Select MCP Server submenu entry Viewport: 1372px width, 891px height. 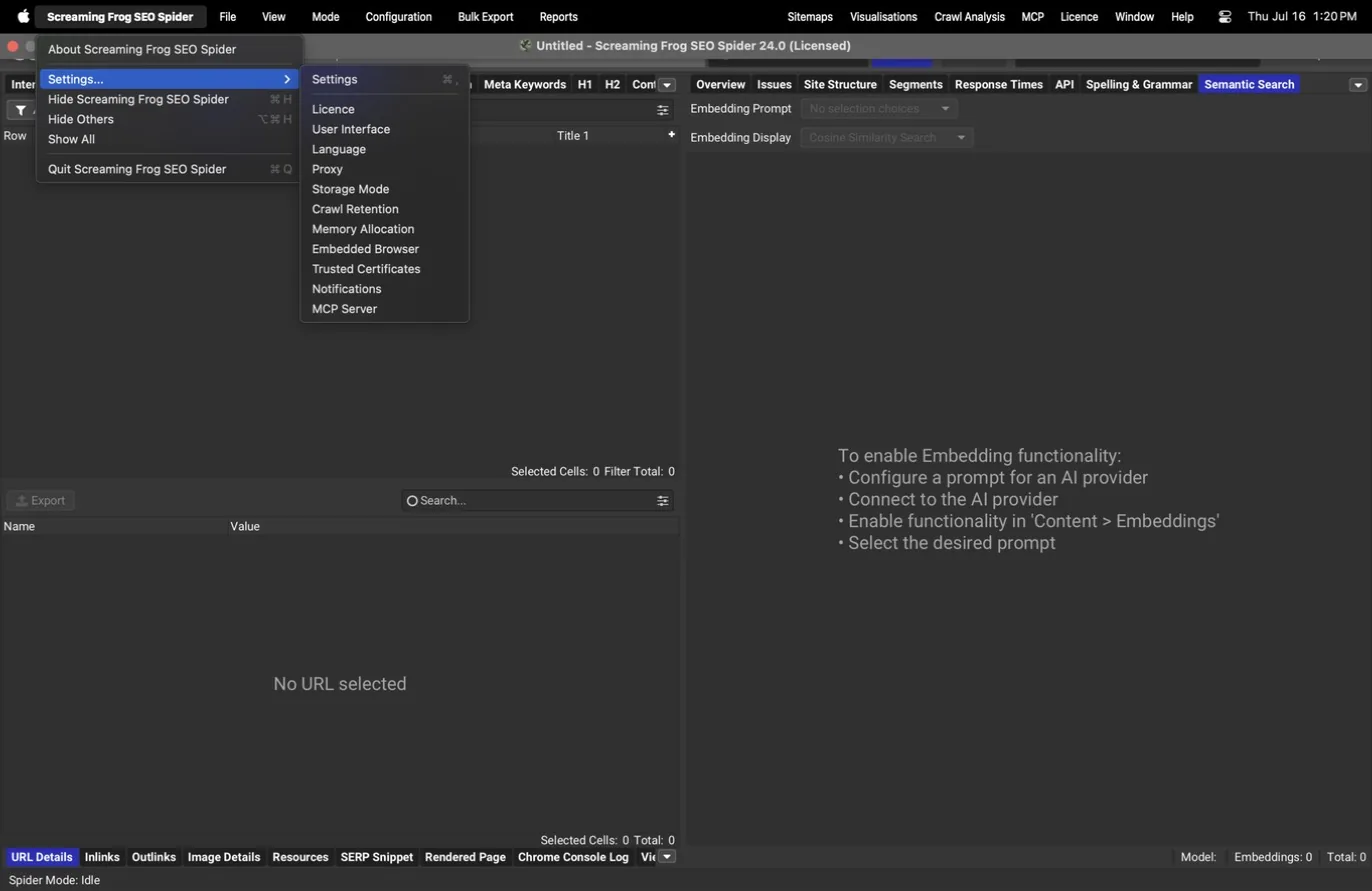coord(385,309)
